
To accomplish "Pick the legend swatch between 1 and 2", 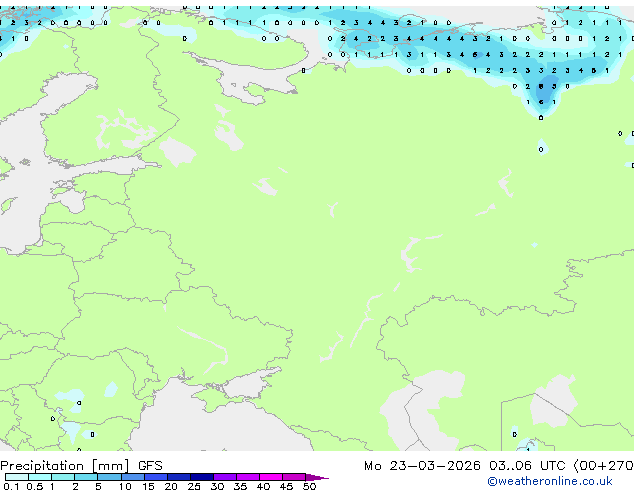I will (x=63, y=477).
